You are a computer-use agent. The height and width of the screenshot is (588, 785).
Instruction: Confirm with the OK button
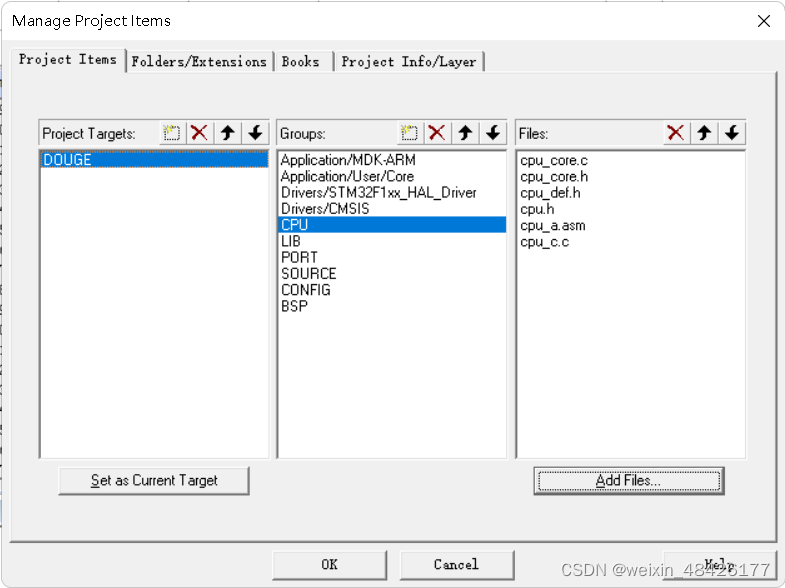point(329,564)
